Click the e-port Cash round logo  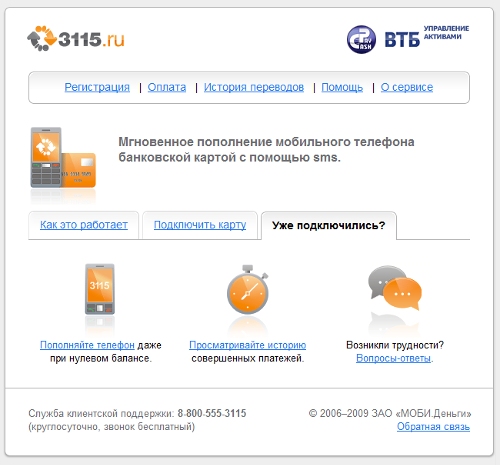point(361,39)
